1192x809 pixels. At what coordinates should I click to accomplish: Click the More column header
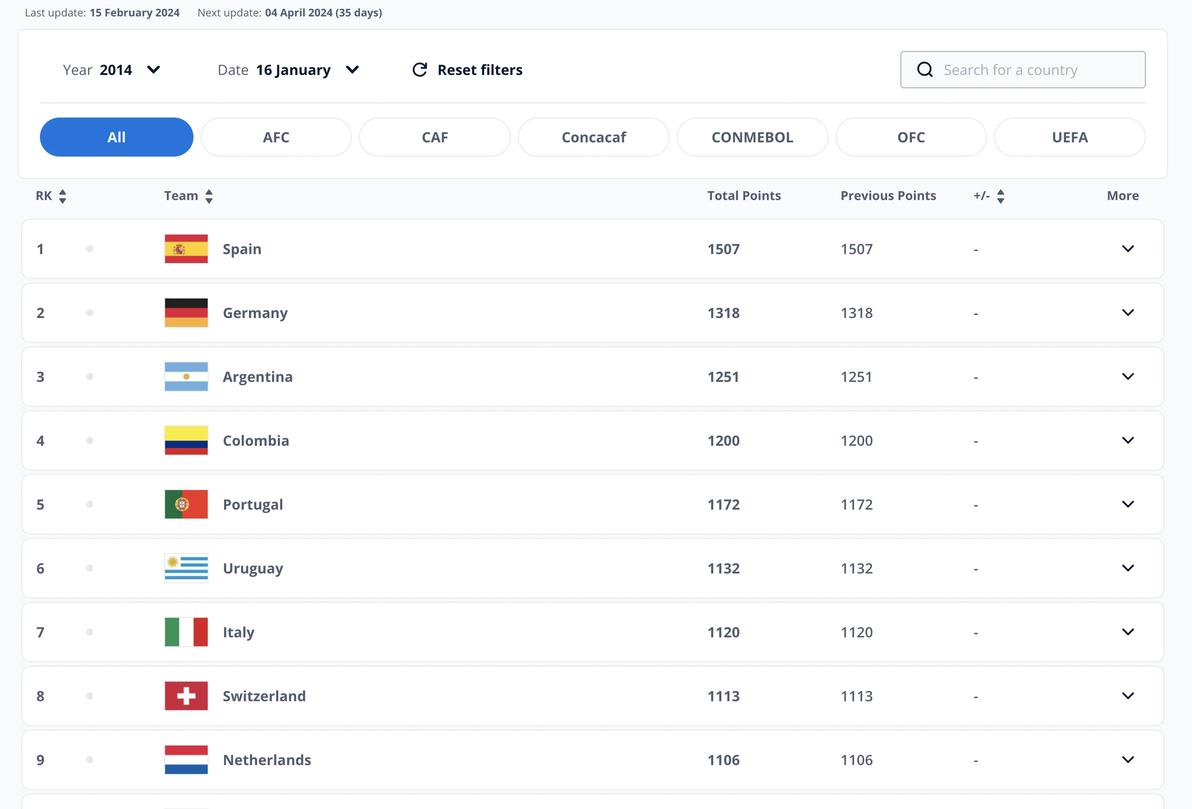pos(1123,195)
